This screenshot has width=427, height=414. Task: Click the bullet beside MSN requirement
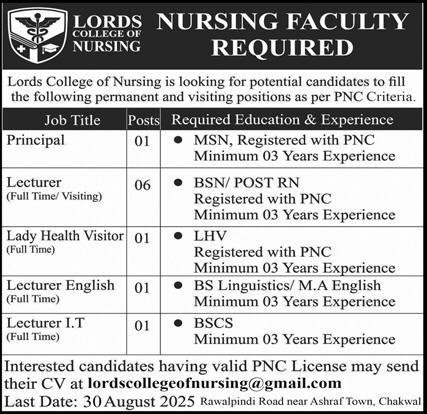coord(178,140)
